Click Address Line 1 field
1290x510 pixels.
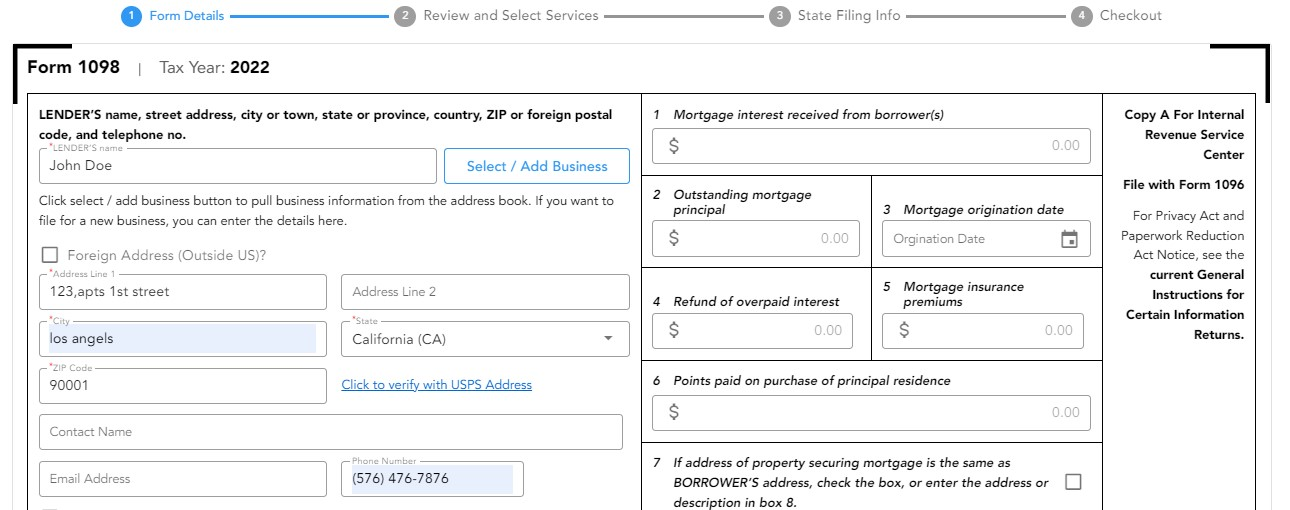[183, 292]
